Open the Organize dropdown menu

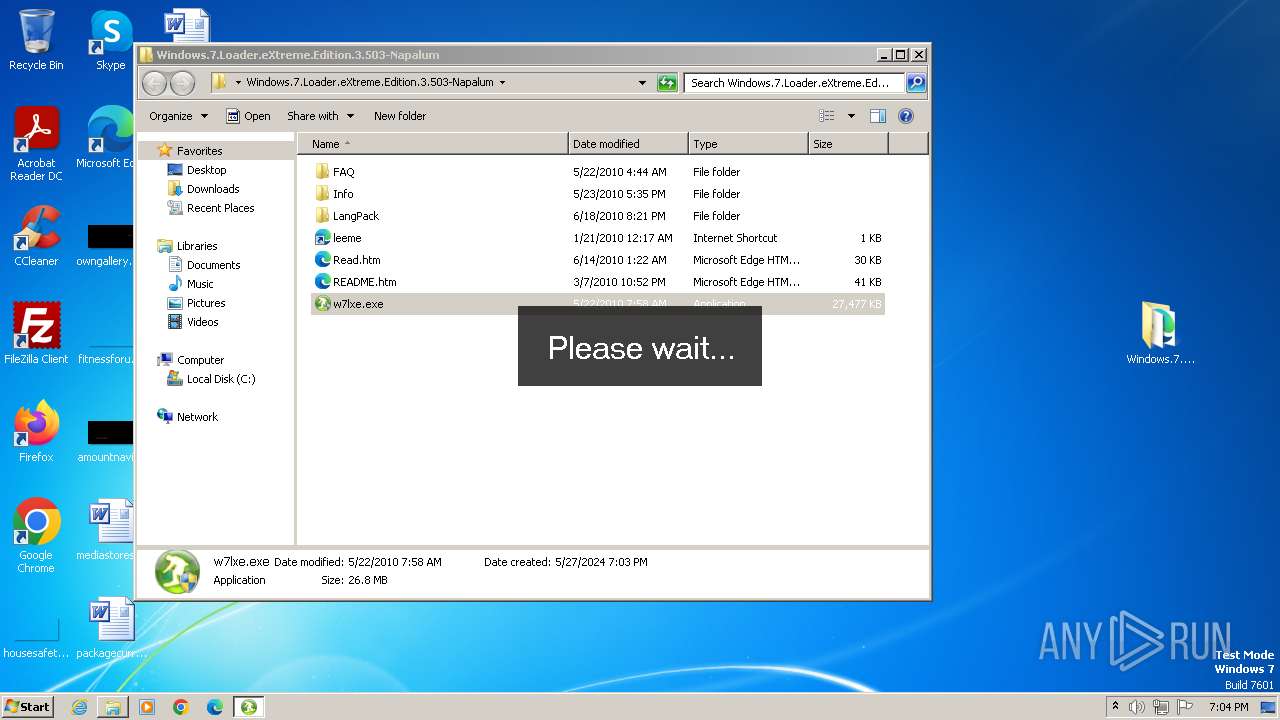[178, 116]
